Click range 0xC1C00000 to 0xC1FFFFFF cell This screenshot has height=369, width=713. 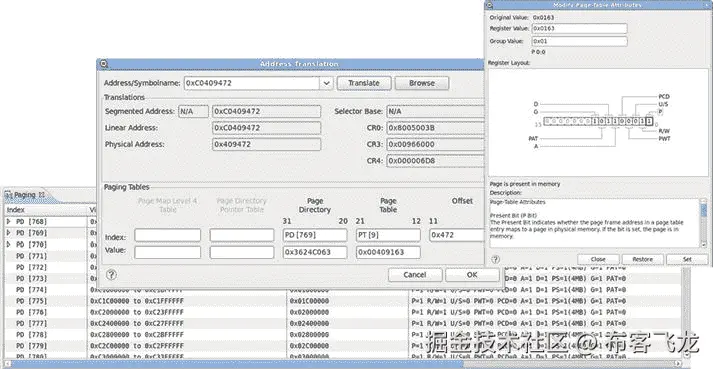click(x=187, y=301)
